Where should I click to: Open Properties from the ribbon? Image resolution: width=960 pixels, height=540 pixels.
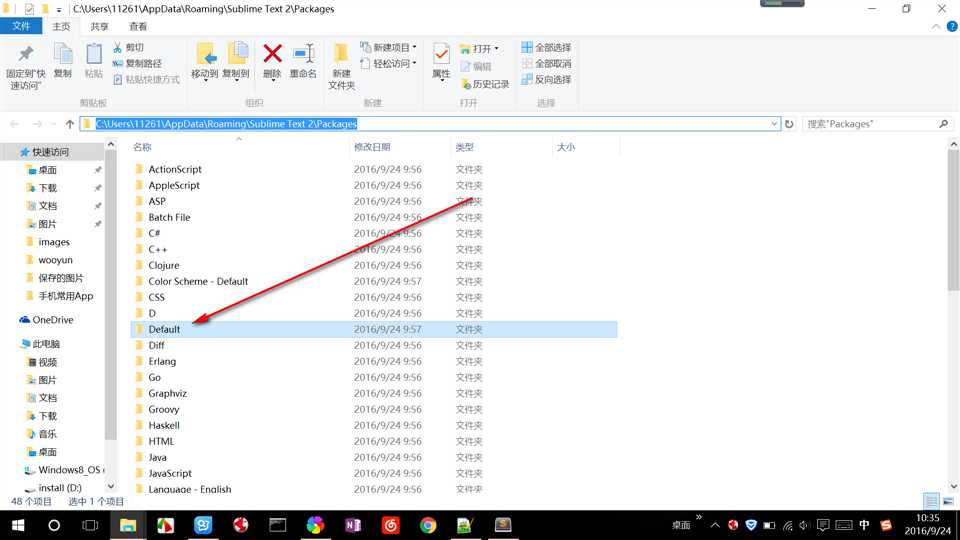[x=441, y=61]
